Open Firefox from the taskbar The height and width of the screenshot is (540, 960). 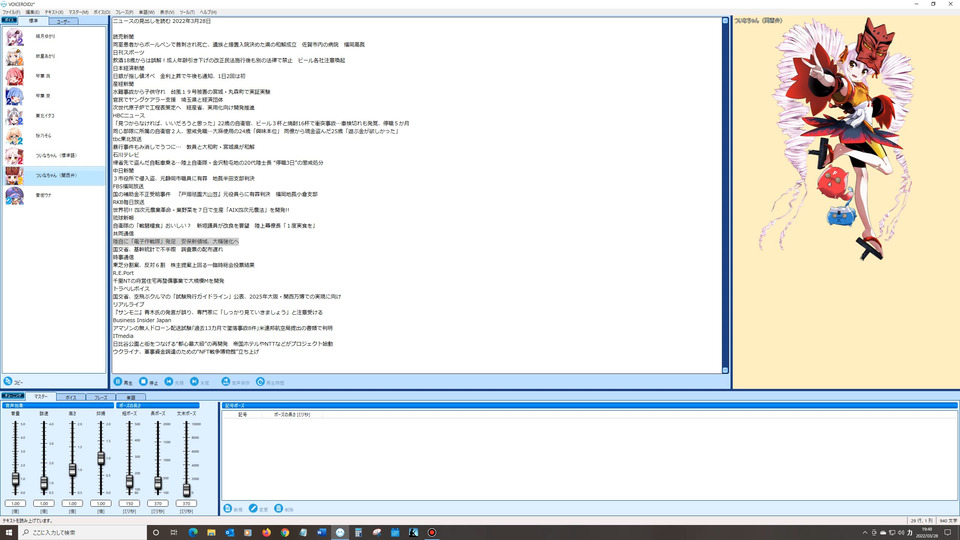[x=266, y=533]
